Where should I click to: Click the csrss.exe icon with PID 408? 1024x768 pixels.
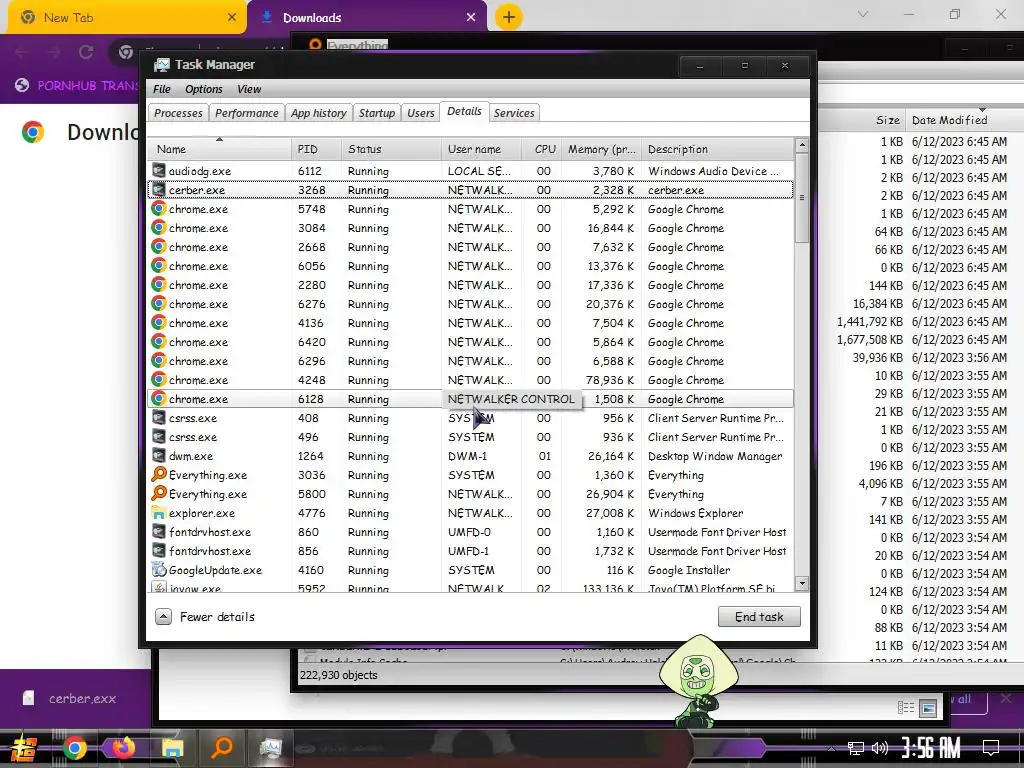click(x=158, y=418)
